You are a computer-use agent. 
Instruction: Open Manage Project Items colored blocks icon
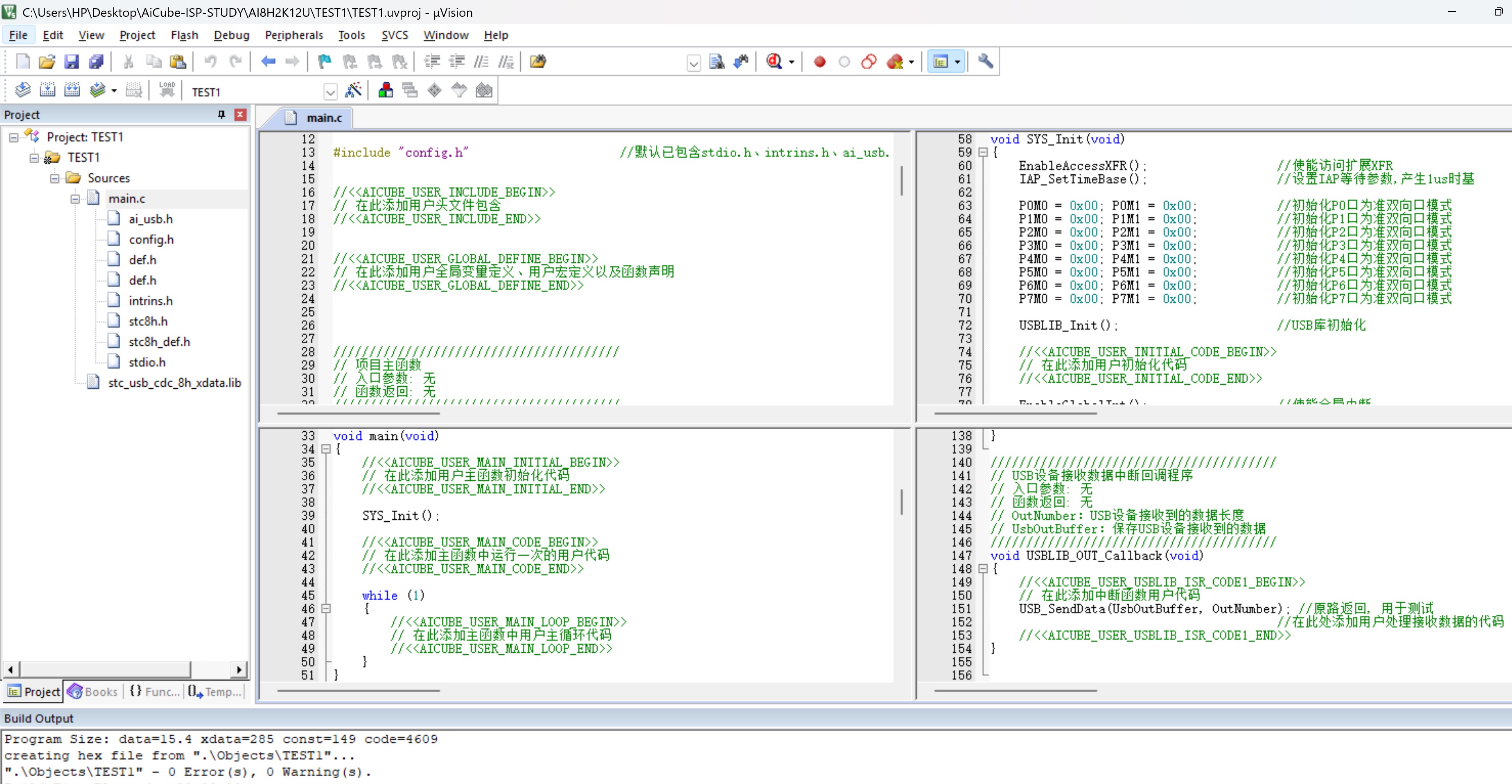pos(386,90)
